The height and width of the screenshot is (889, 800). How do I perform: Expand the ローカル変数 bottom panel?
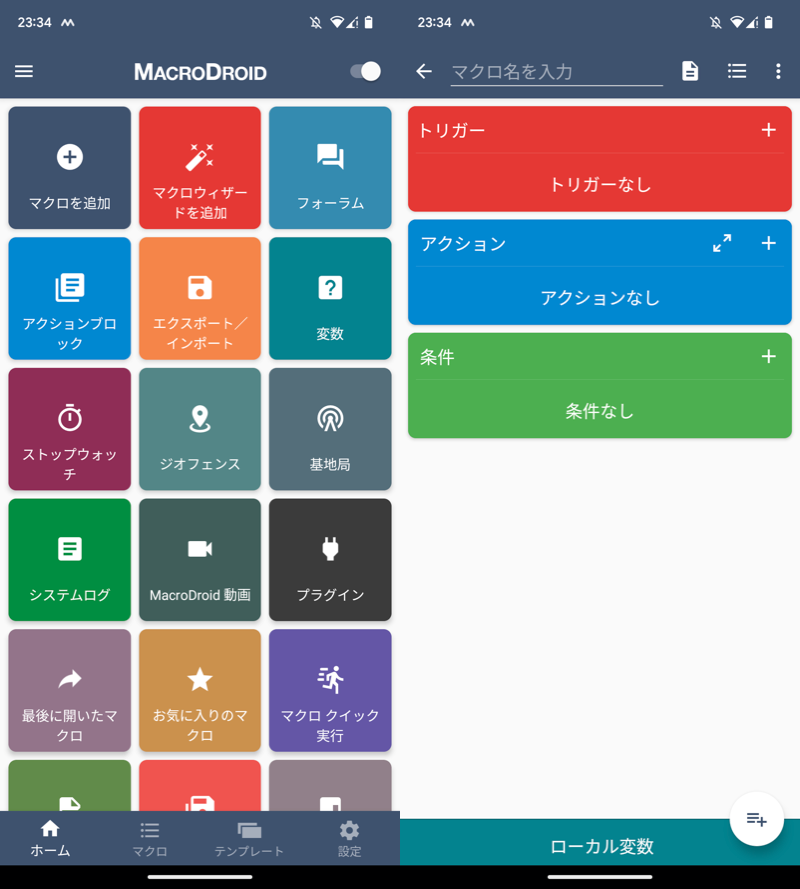click(x=600, y=846)
